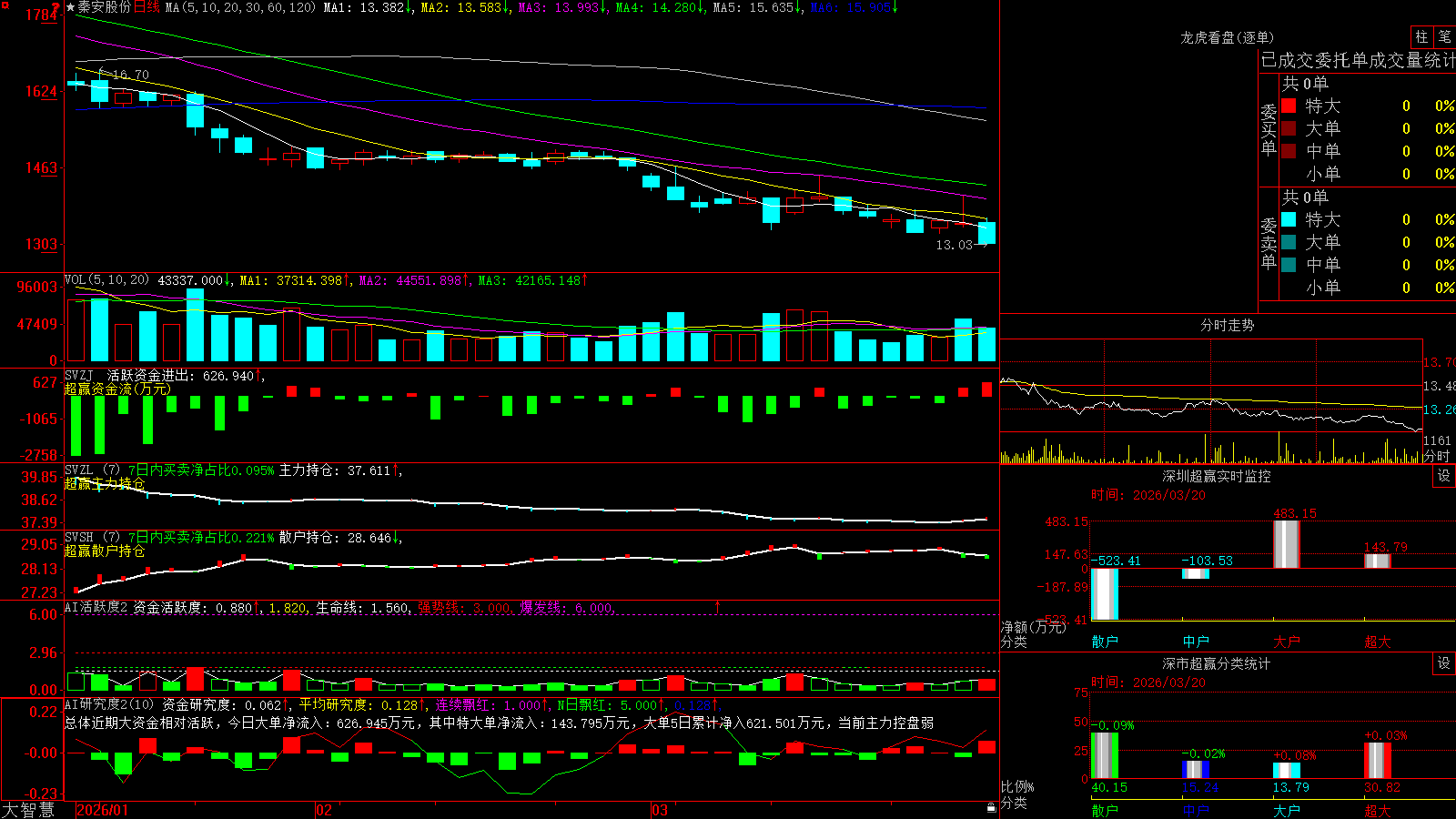Click the 大智慧 label at bottom-left
Viewport: 1456px width, 819px height.
[x=28, y=810]
